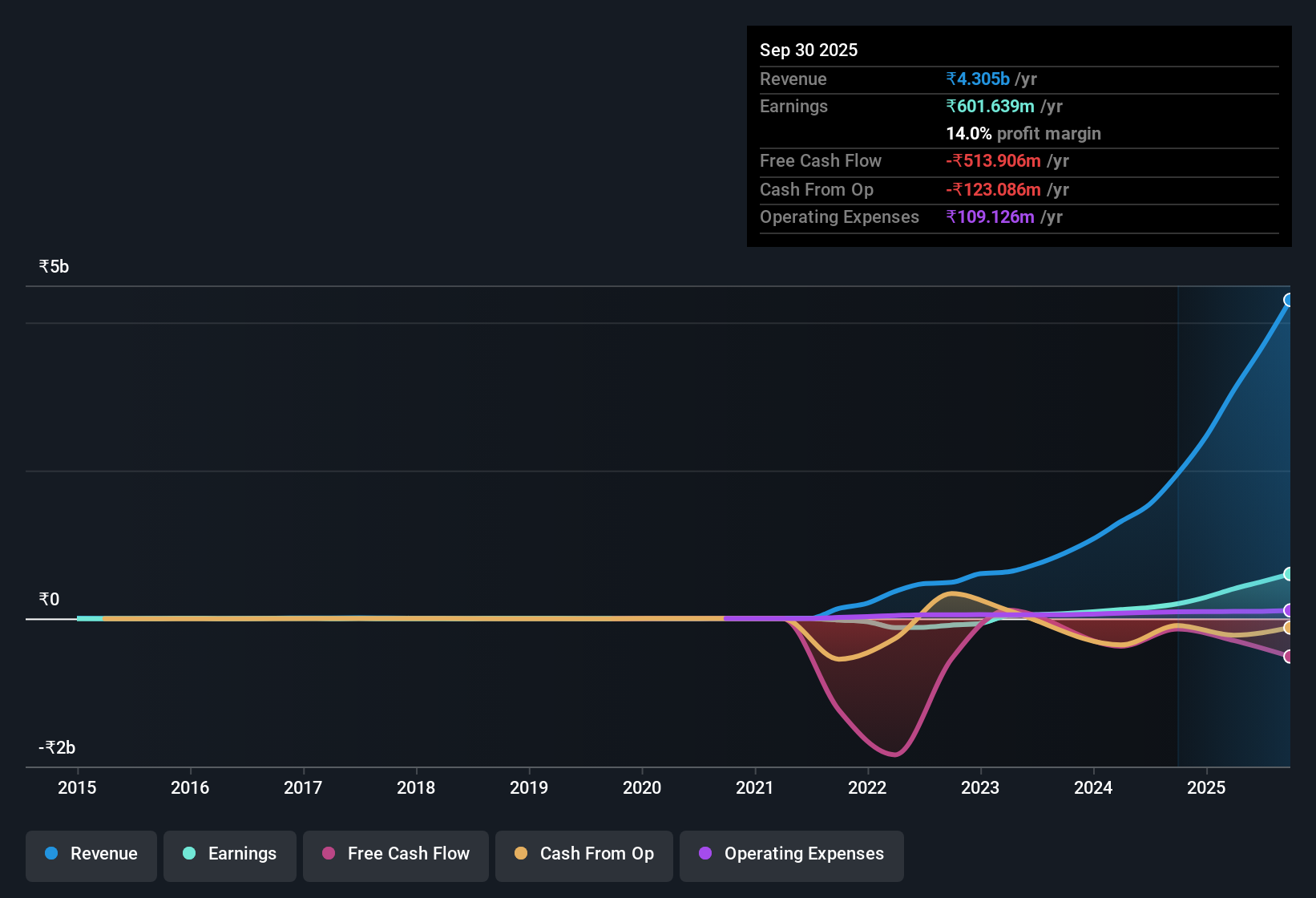
Task: Click the ₹4.305b revenue value
Action: point(978,79)
